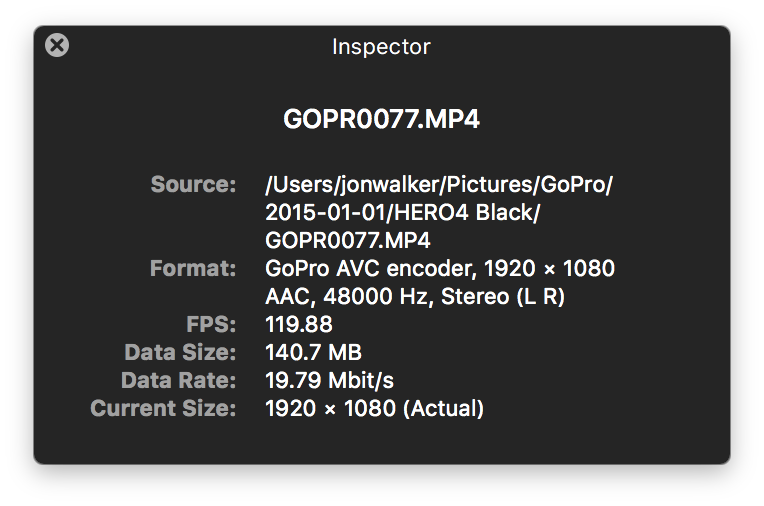Close the Inspector window

click(x=58, y=45)
